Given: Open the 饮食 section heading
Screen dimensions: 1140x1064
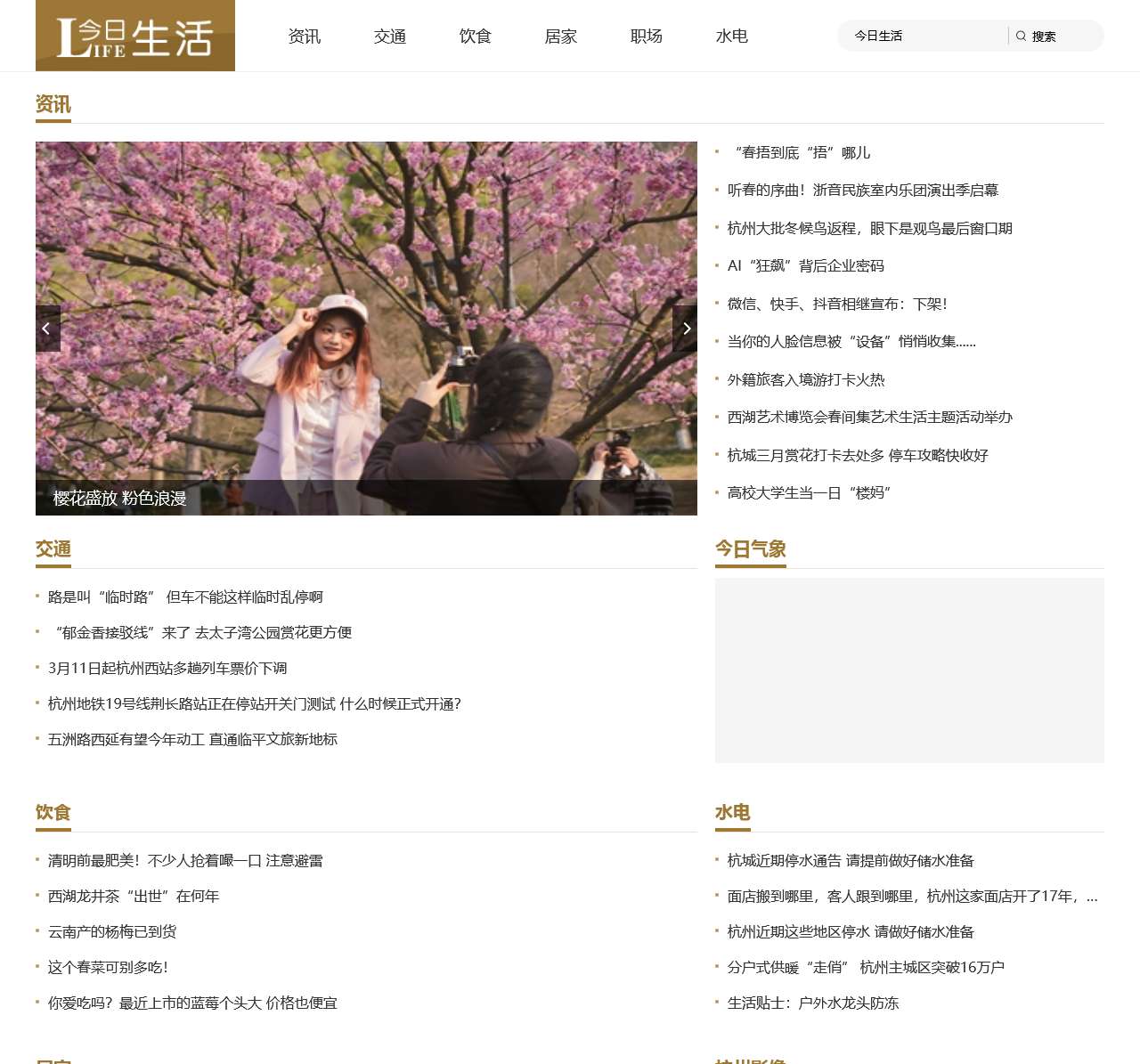Looking at the screenshot, I should pyautogui.click(x=53, y=813).
